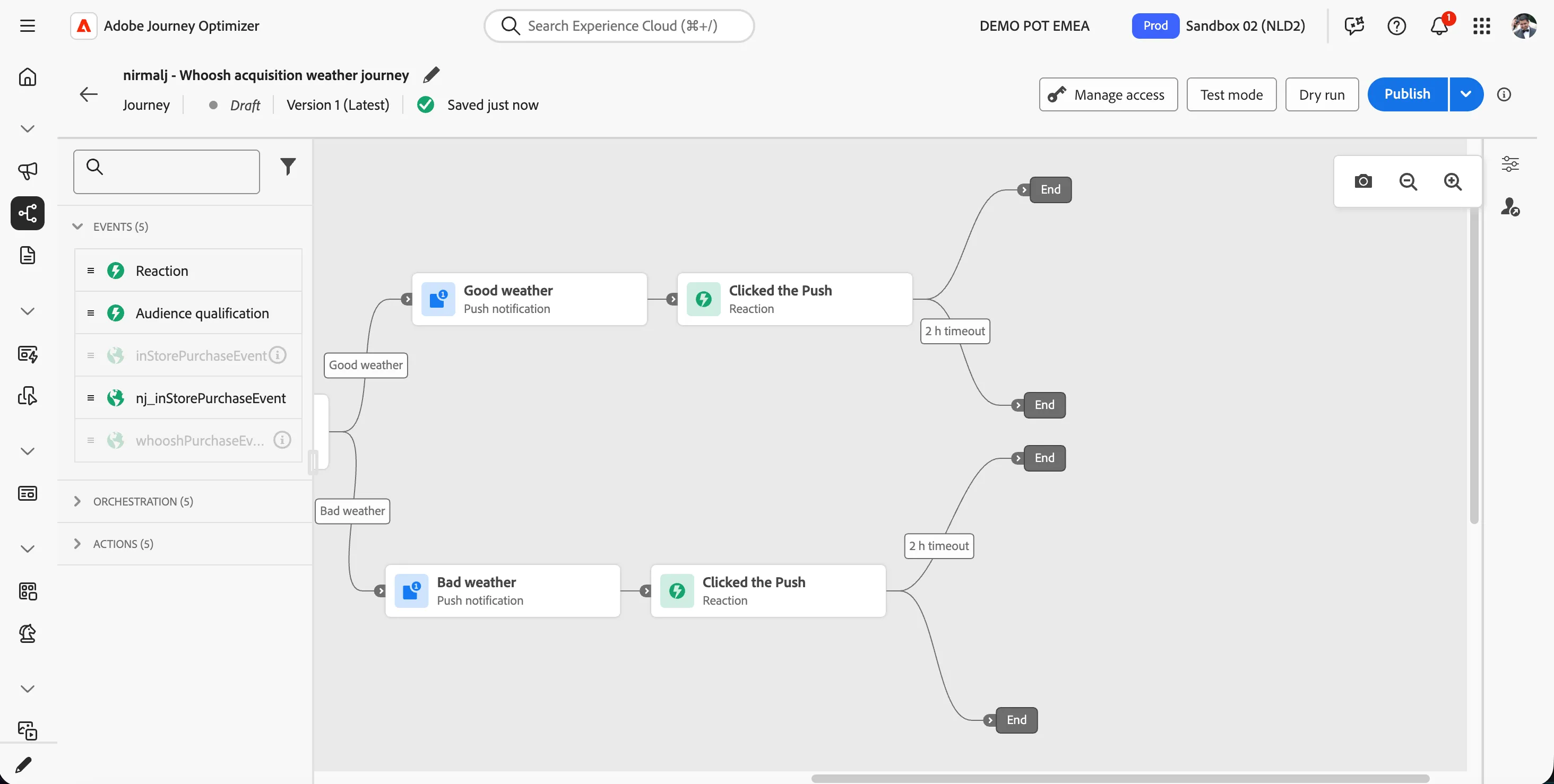Click the Test mode button
Screen dimensions: 1554x784
point(1231,94)
